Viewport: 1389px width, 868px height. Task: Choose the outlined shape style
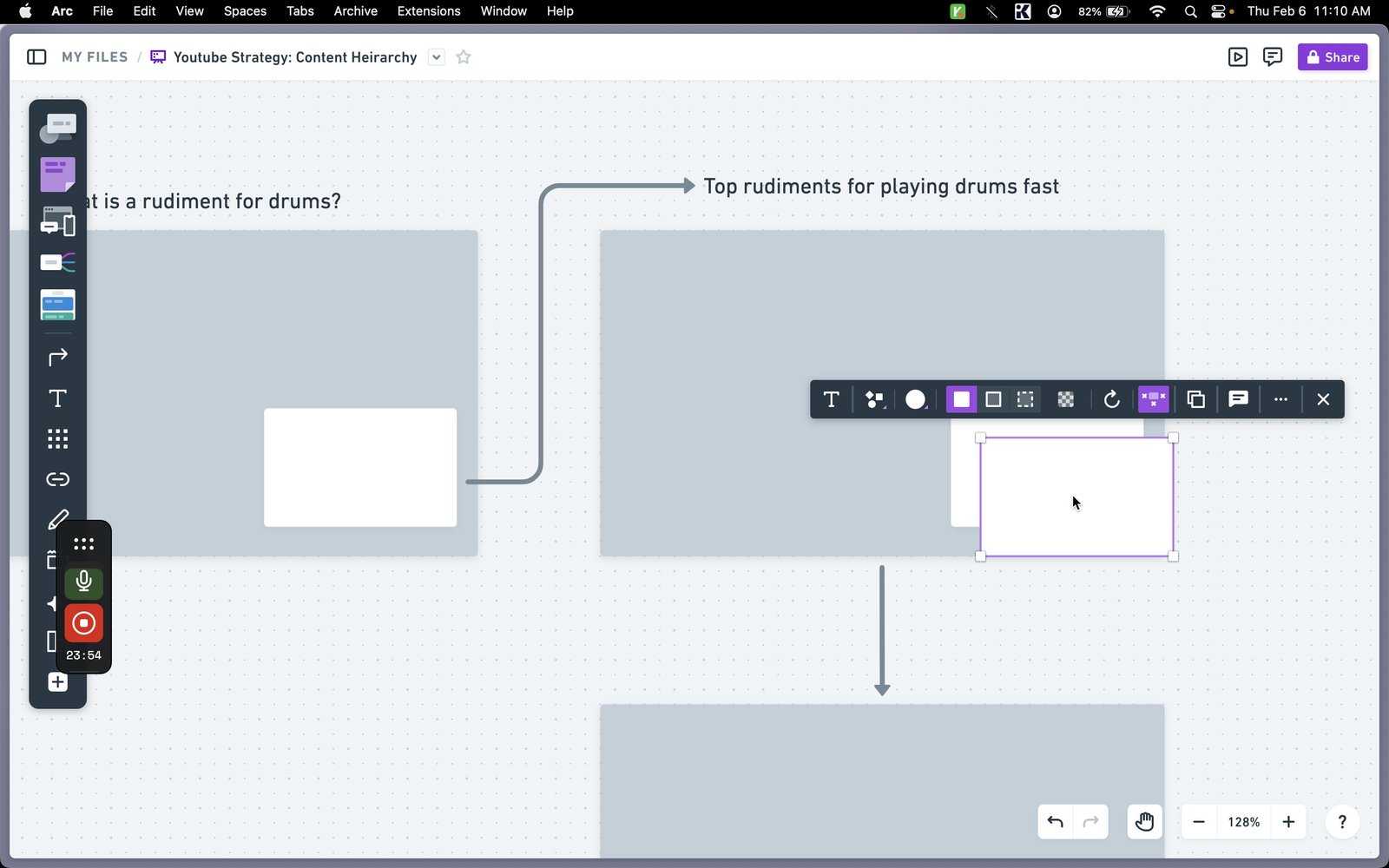[993, 399]
